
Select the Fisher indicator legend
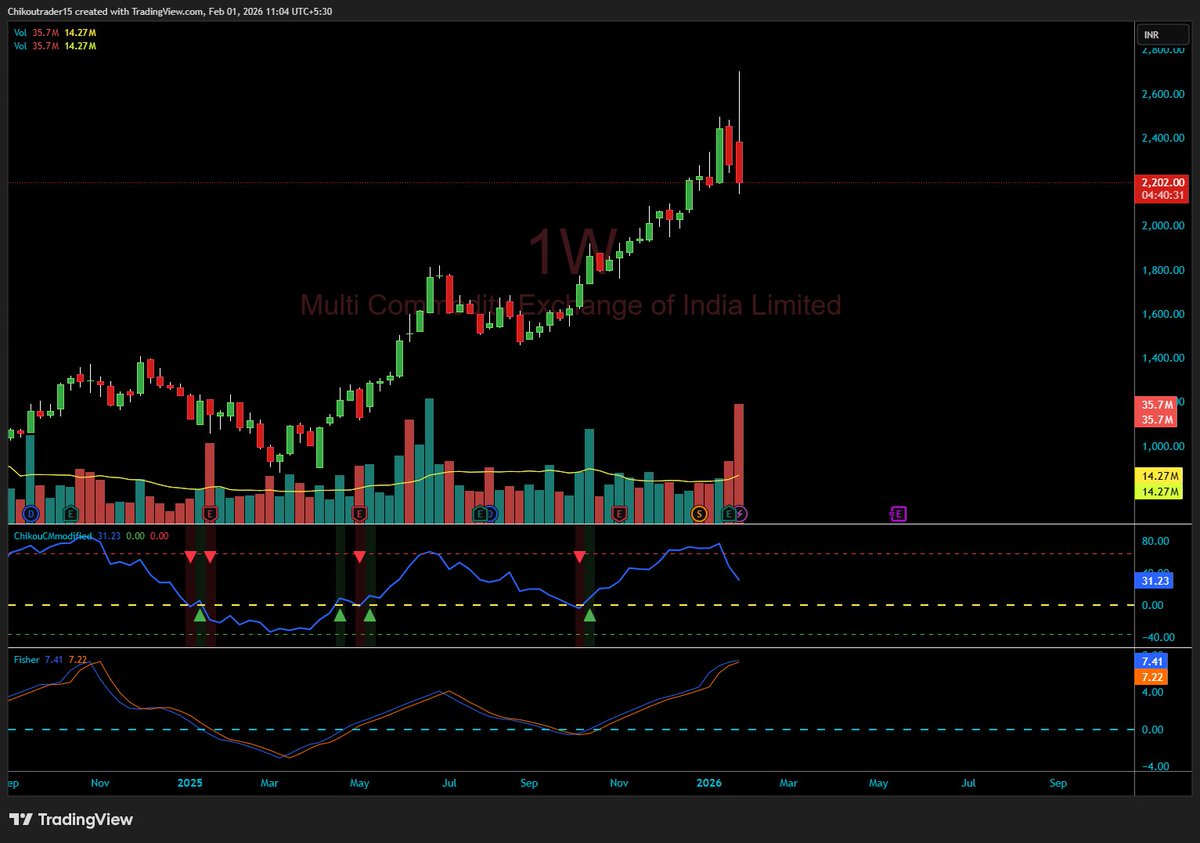pos(25,660)
